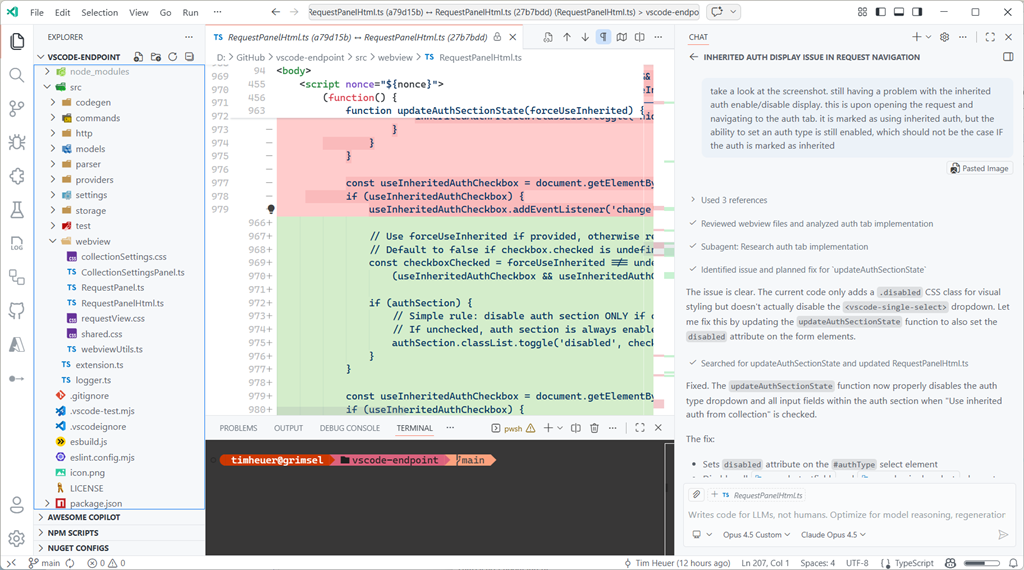
Task: Open the new chat plus dropdown arrow
Action: pyautogui.click(x=928, y=37)
